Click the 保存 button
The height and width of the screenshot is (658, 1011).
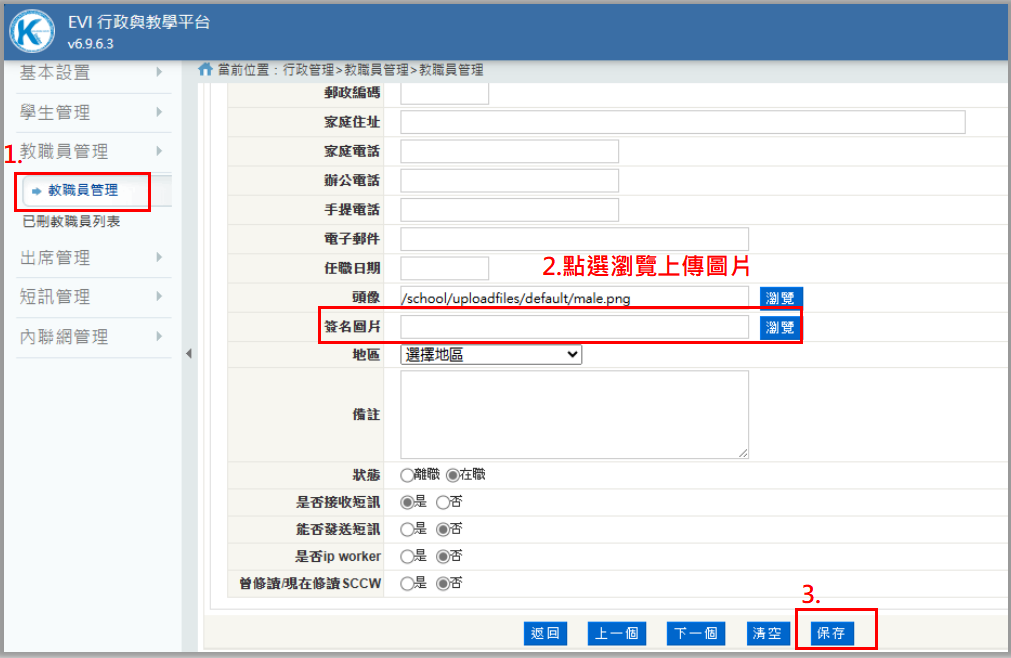click(x=831, y=633)
